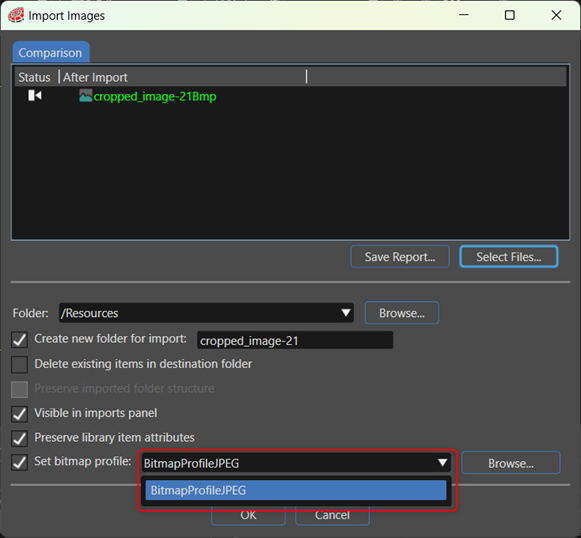Close the Import Images dialog
581x538 pixels.
click(556, 15)
